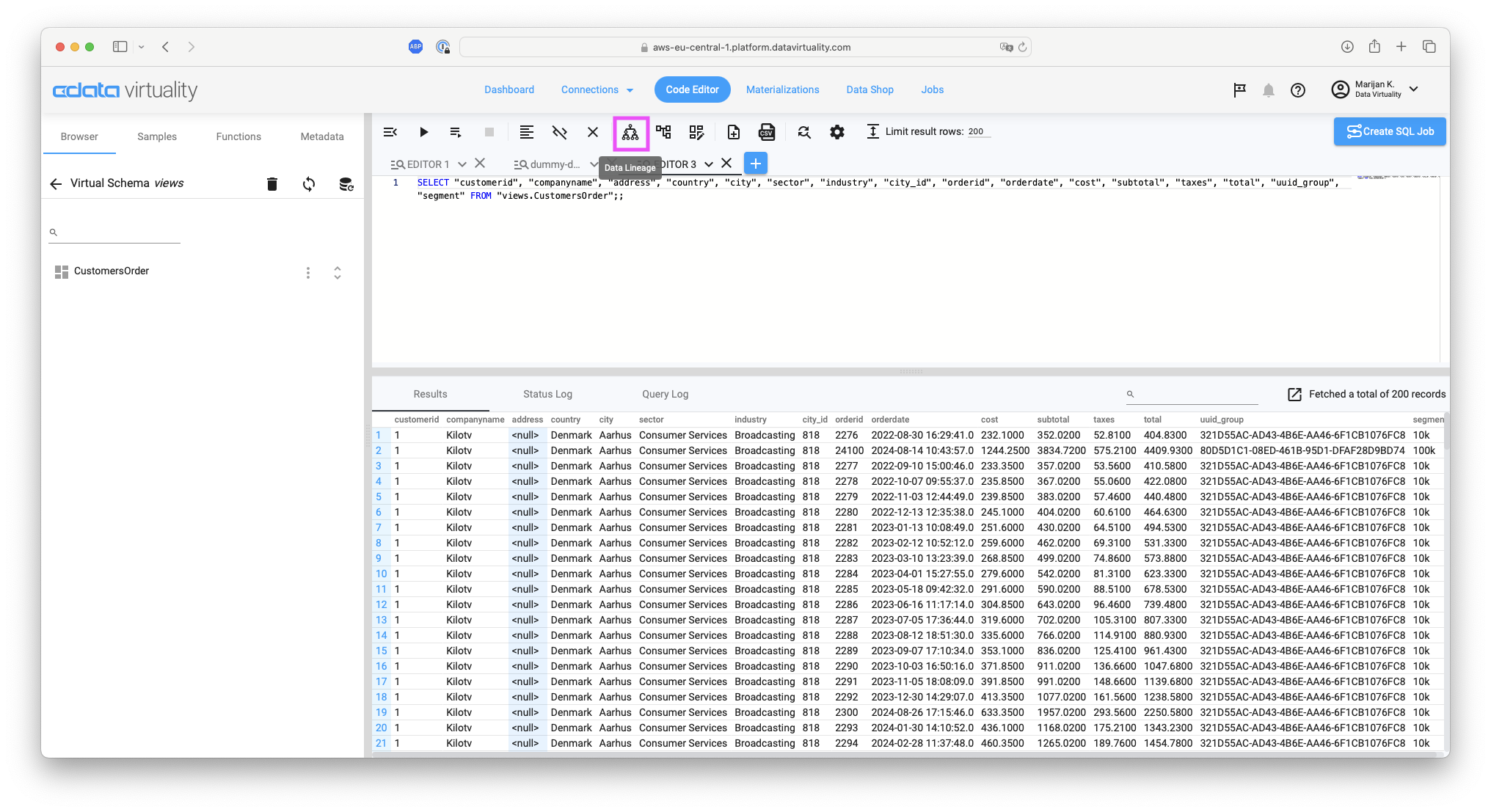
Task: Collapse the browser sidebar panel
Action: point(390,132)
